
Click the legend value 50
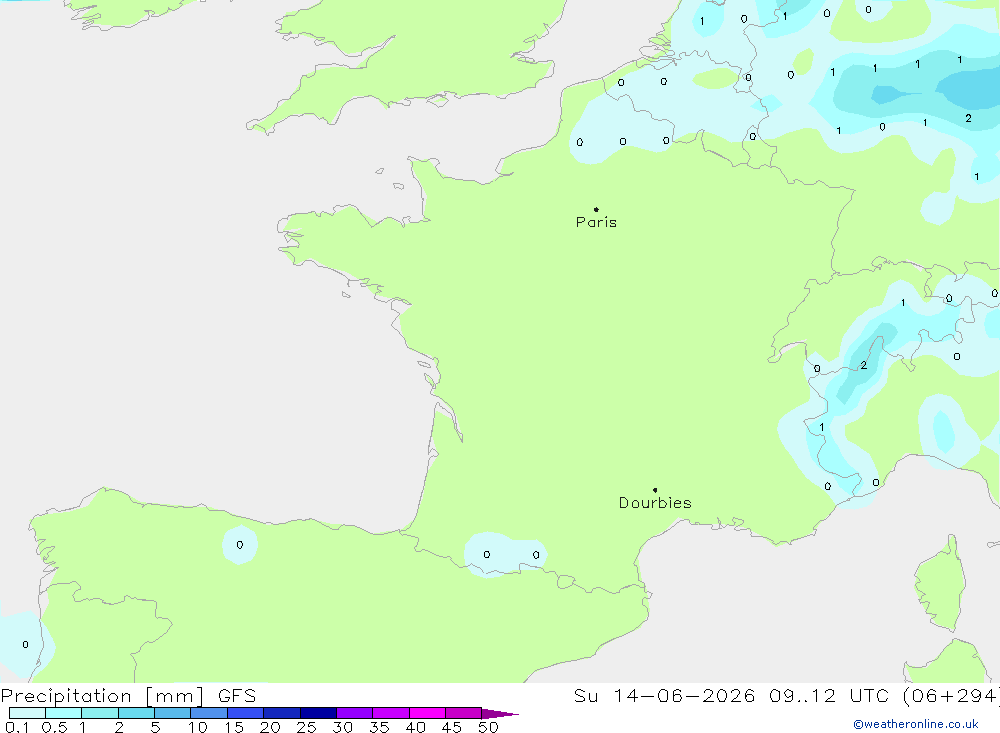[488, 727]
